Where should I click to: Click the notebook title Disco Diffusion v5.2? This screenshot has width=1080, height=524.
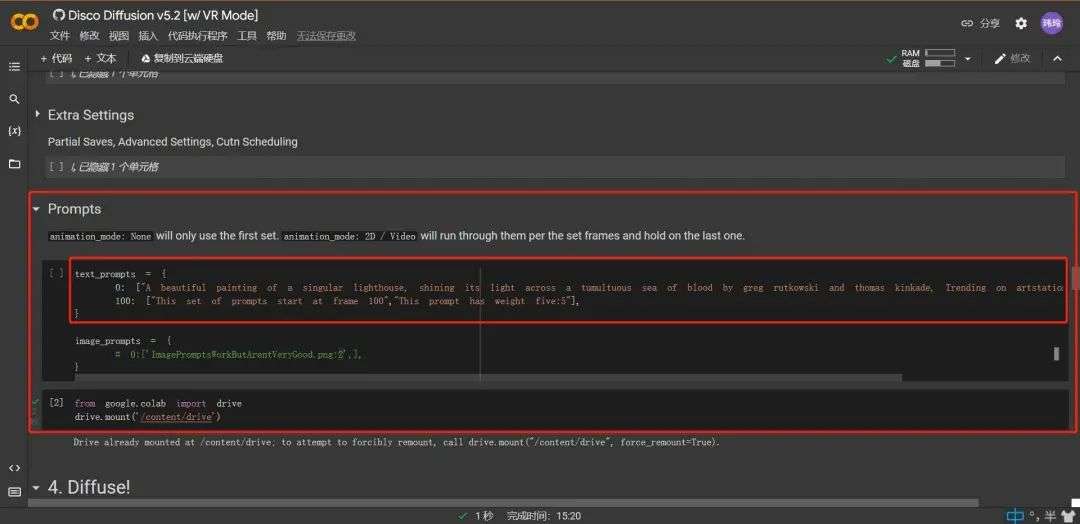163,14
